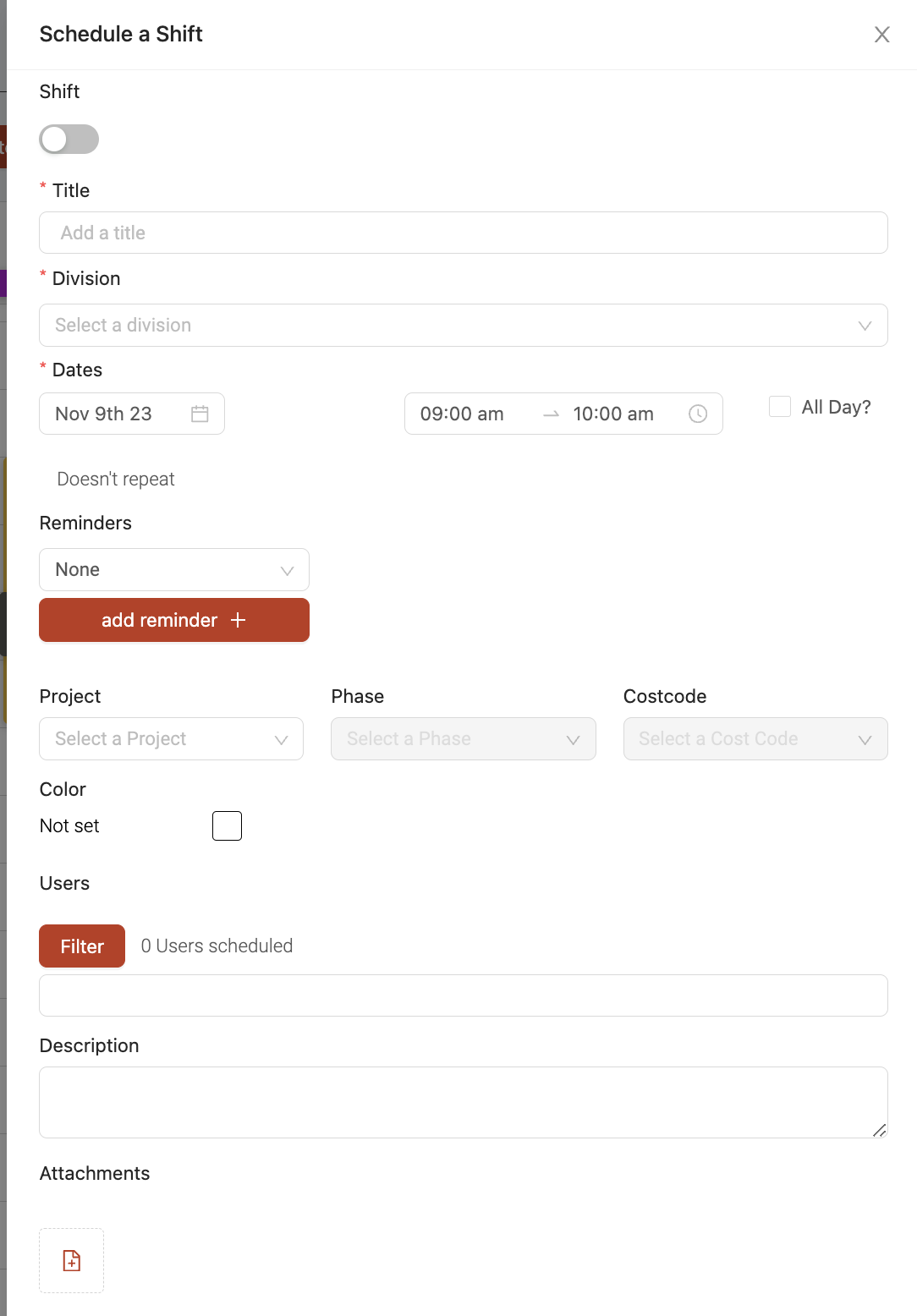This screenshot has width=917, height=1316.
Task: Open the Select a Phase dropdown
Action: (464, 739)
